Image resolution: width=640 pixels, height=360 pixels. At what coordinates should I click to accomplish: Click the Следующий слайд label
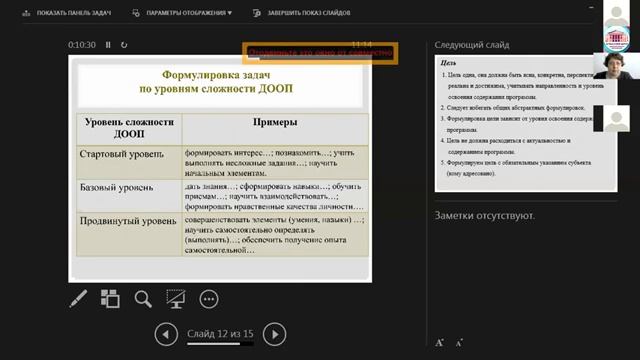[472, 45]
